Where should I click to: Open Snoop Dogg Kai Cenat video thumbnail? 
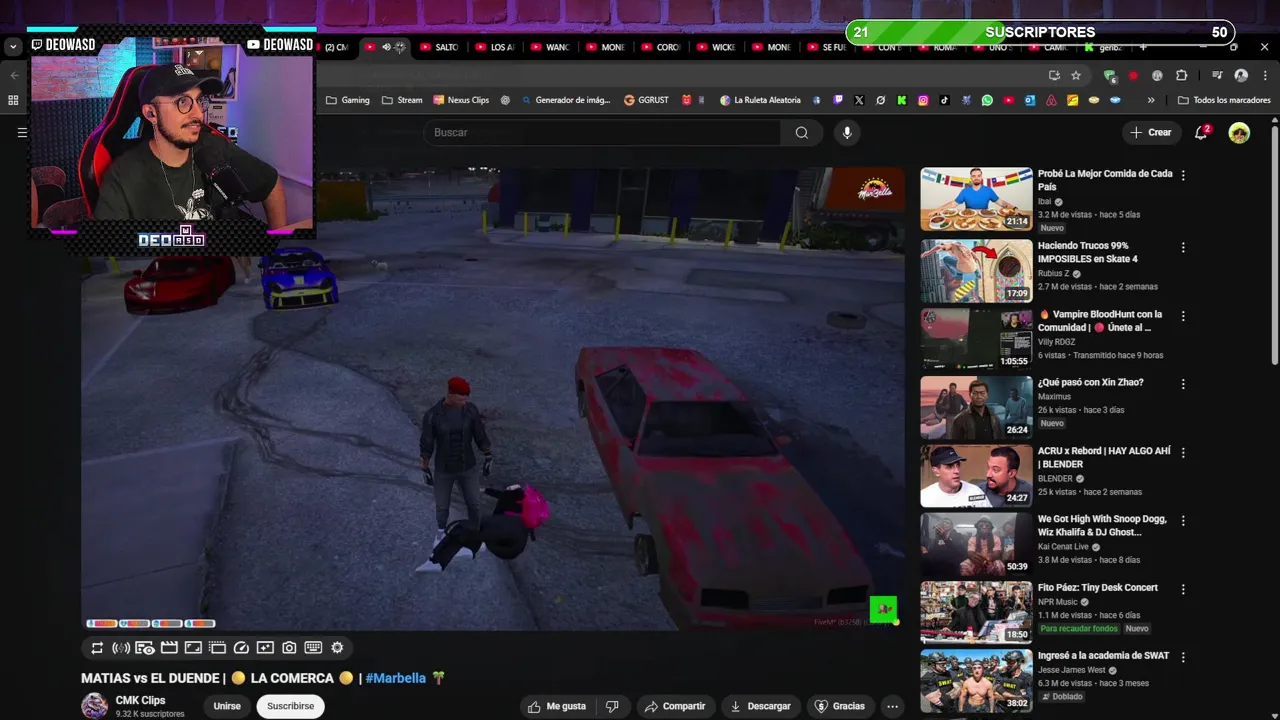tap(976, 545)
